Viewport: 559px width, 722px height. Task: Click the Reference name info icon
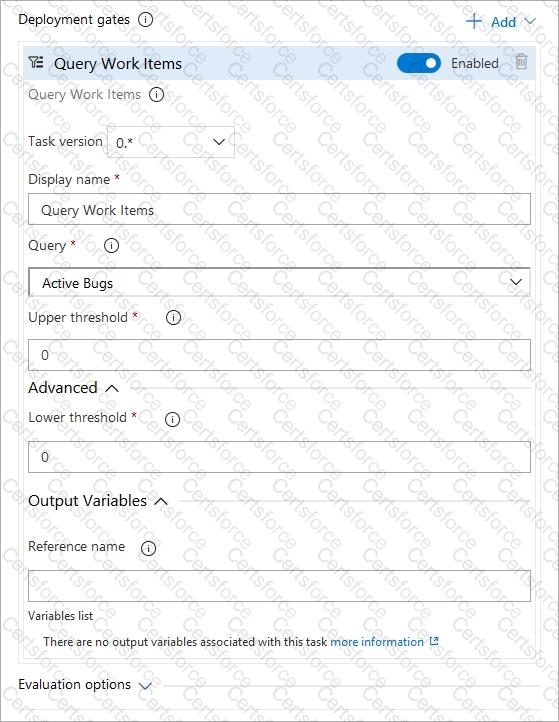148,548
